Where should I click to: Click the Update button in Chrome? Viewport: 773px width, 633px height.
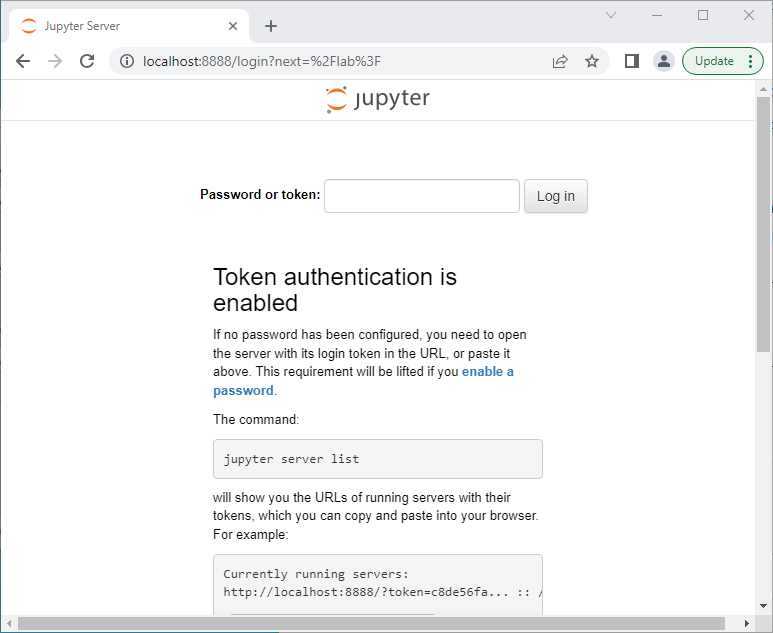(714, 61)
